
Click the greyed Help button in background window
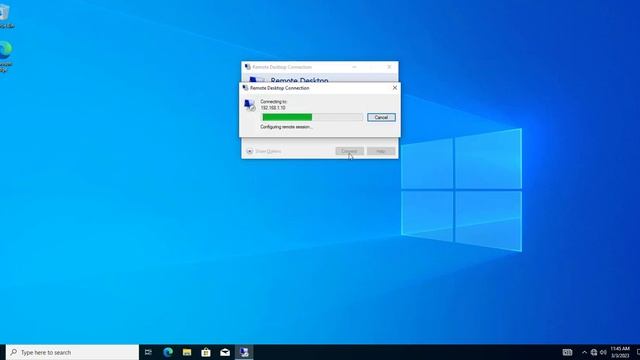tap(381, 151)
